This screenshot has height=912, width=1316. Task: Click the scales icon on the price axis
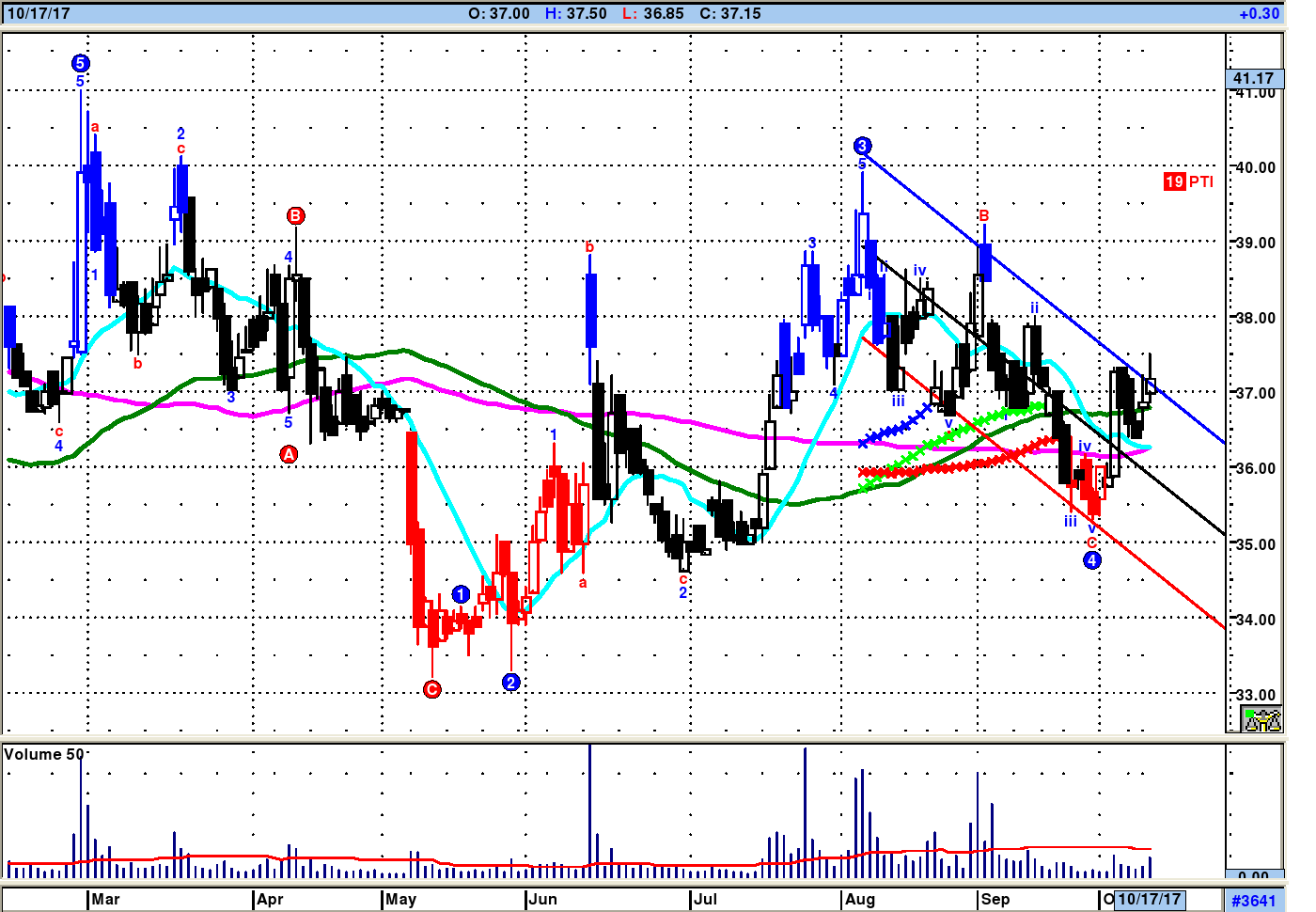coord(1261,720)
